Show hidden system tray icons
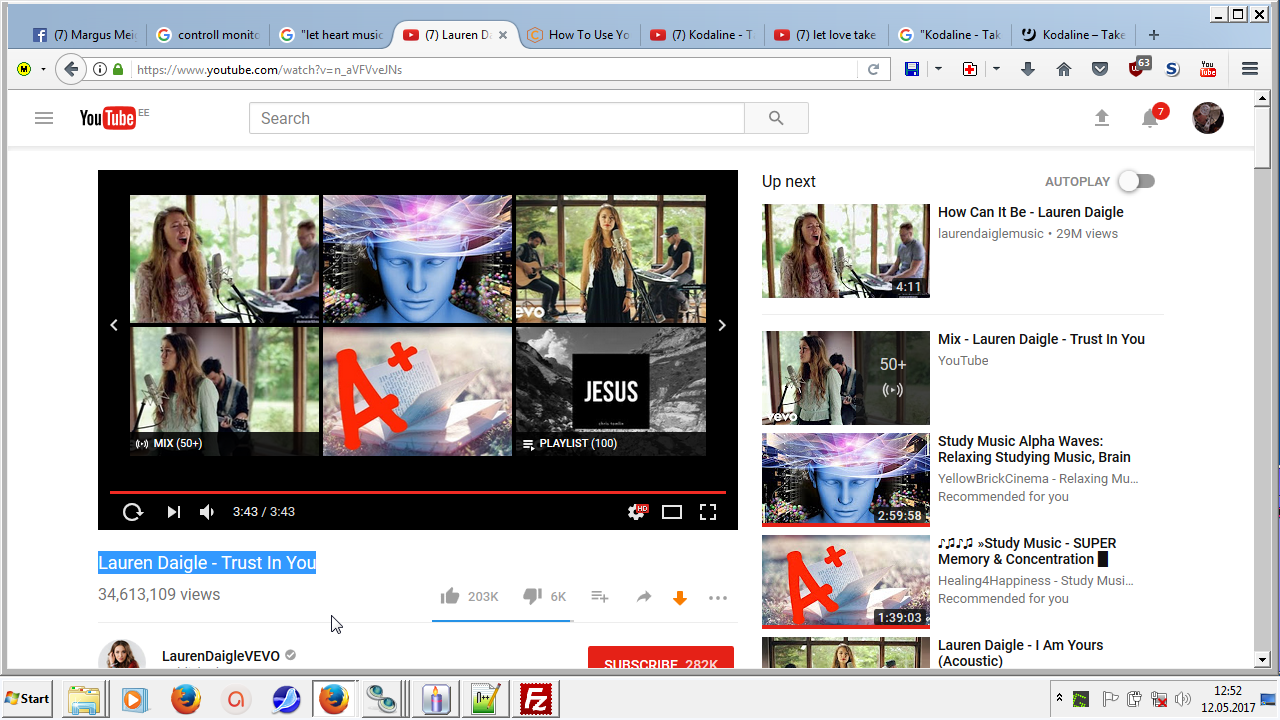The image size is (1280, 720). click(x=1059, y=698)
